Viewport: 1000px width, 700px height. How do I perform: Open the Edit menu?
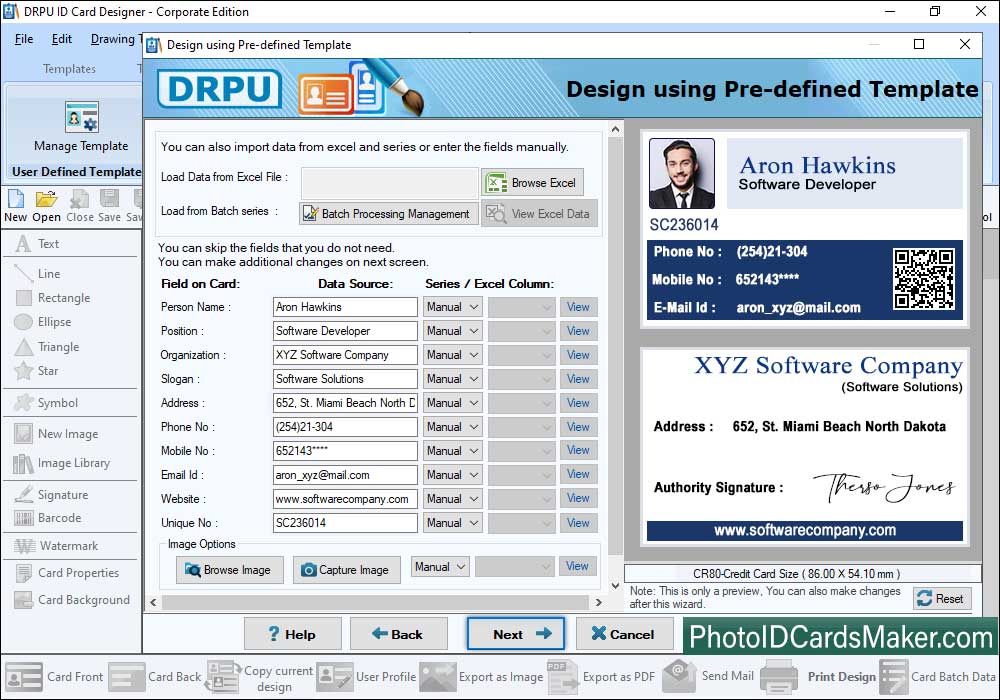(62, 39)
